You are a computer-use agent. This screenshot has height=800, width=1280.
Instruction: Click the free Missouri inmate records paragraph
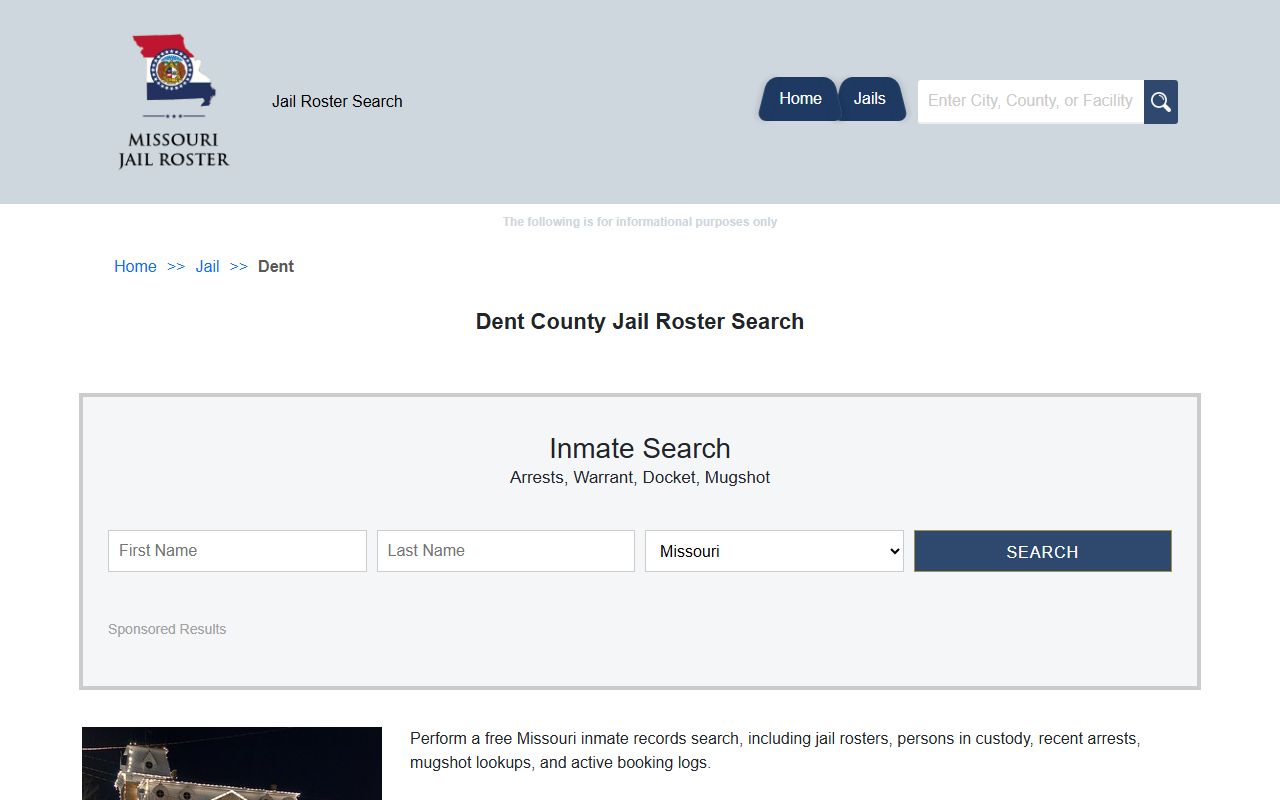pyautogui.click(x=775, y=750)
